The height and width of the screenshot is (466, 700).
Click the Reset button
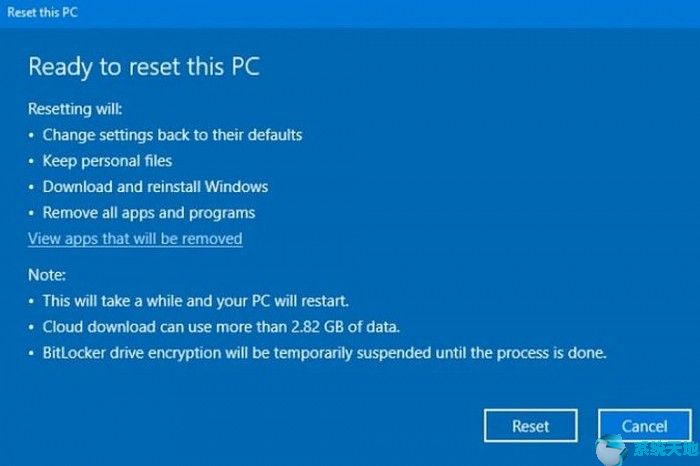530,426
